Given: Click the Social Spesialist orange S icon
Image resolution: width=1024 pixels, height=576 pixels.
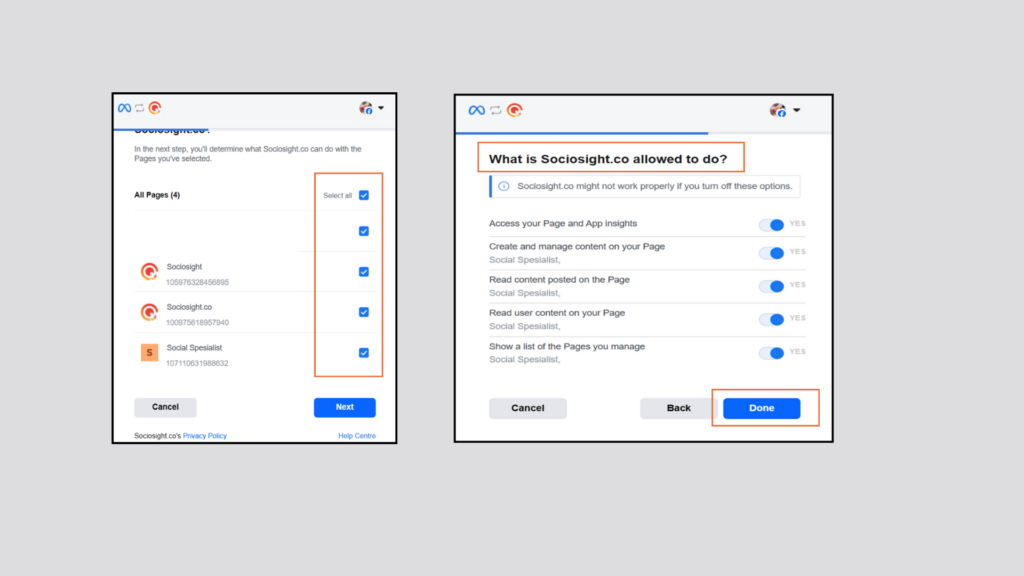Looking at the screenshot, I should (x=150, y=353).
